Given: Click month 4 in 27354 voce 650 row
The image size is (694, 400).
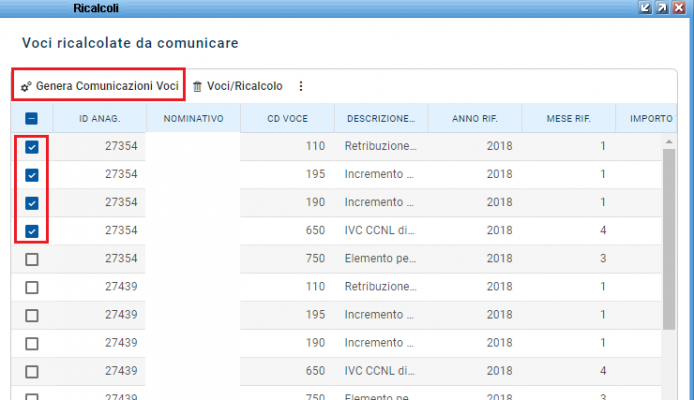Looking at the screenshot, I should 603,230.
